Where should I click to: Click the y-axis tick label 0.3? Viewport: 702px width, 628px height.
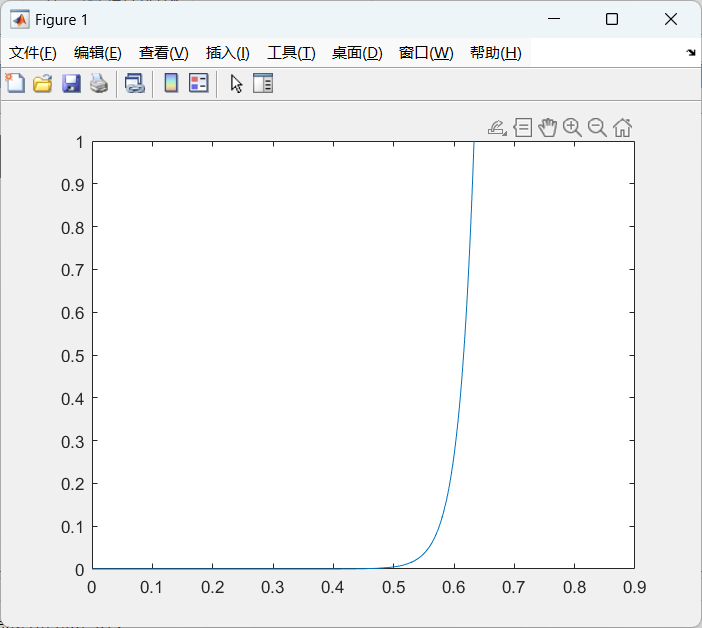click(x=73, y=441)
